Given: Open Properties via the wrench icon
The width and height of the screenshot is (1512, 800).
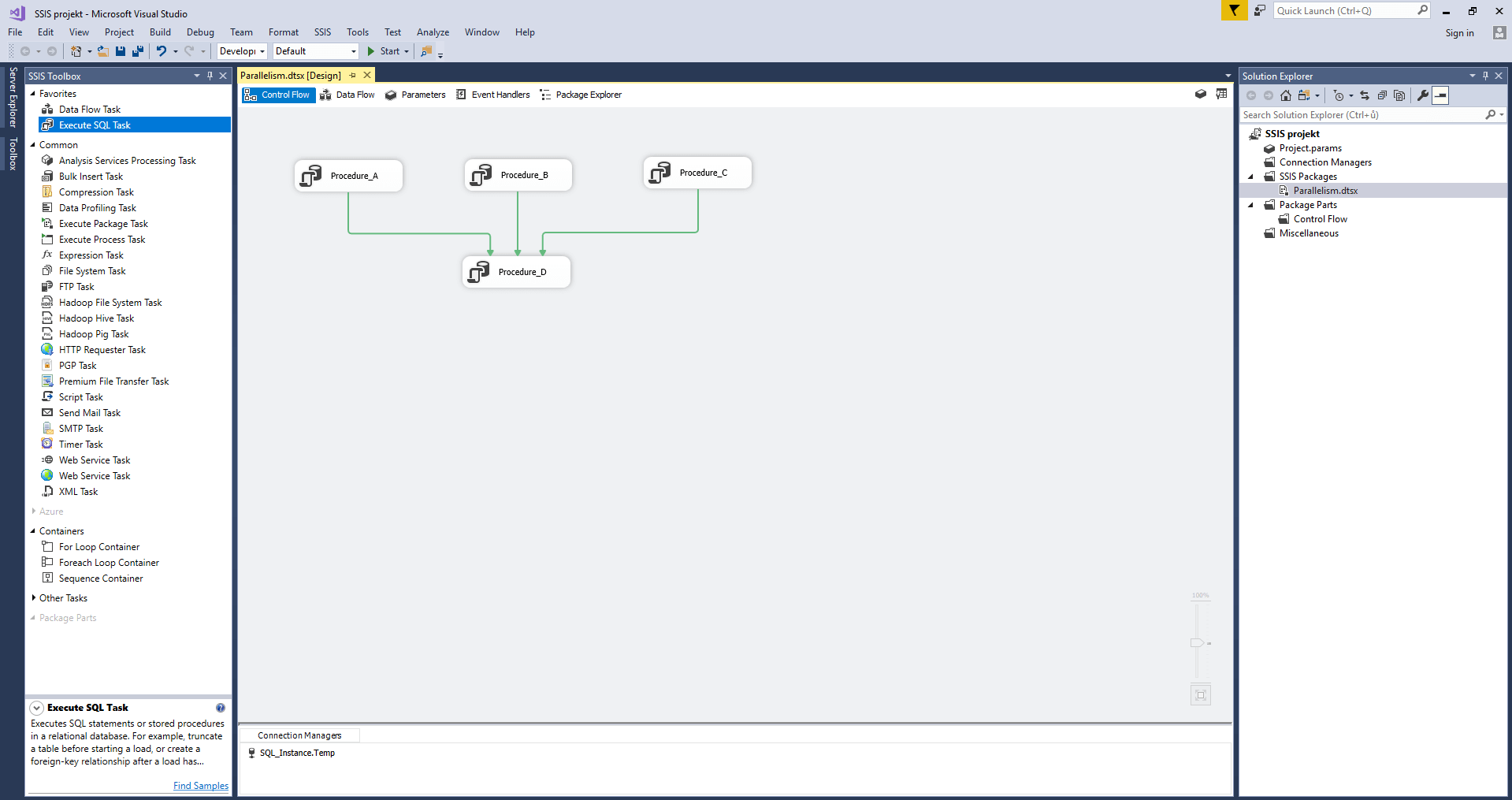Looking at the screenshot, I should [1422, 95].
